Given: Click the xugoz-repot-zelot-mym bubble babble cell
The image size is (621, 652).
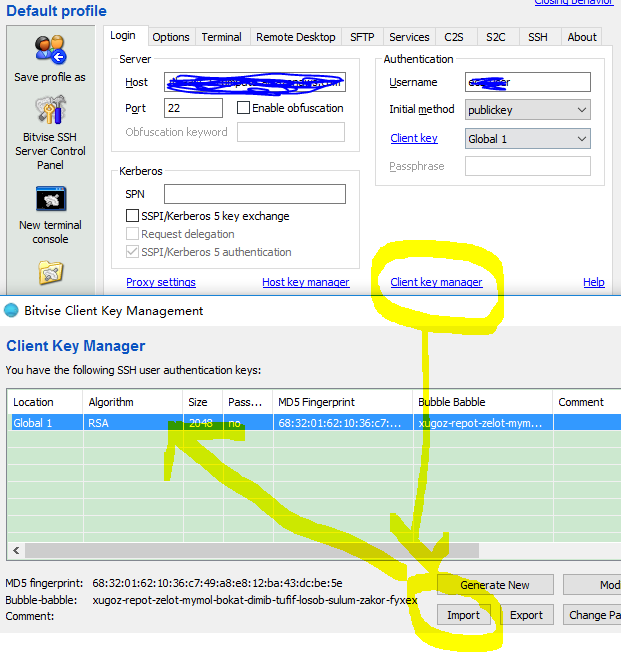Looking at the screenshot, I should (x=483, y=423).
